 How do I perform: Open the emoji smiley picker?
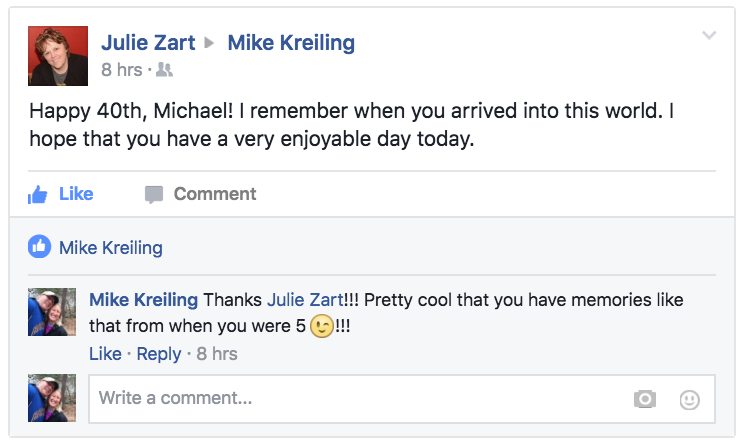[689, 399]
